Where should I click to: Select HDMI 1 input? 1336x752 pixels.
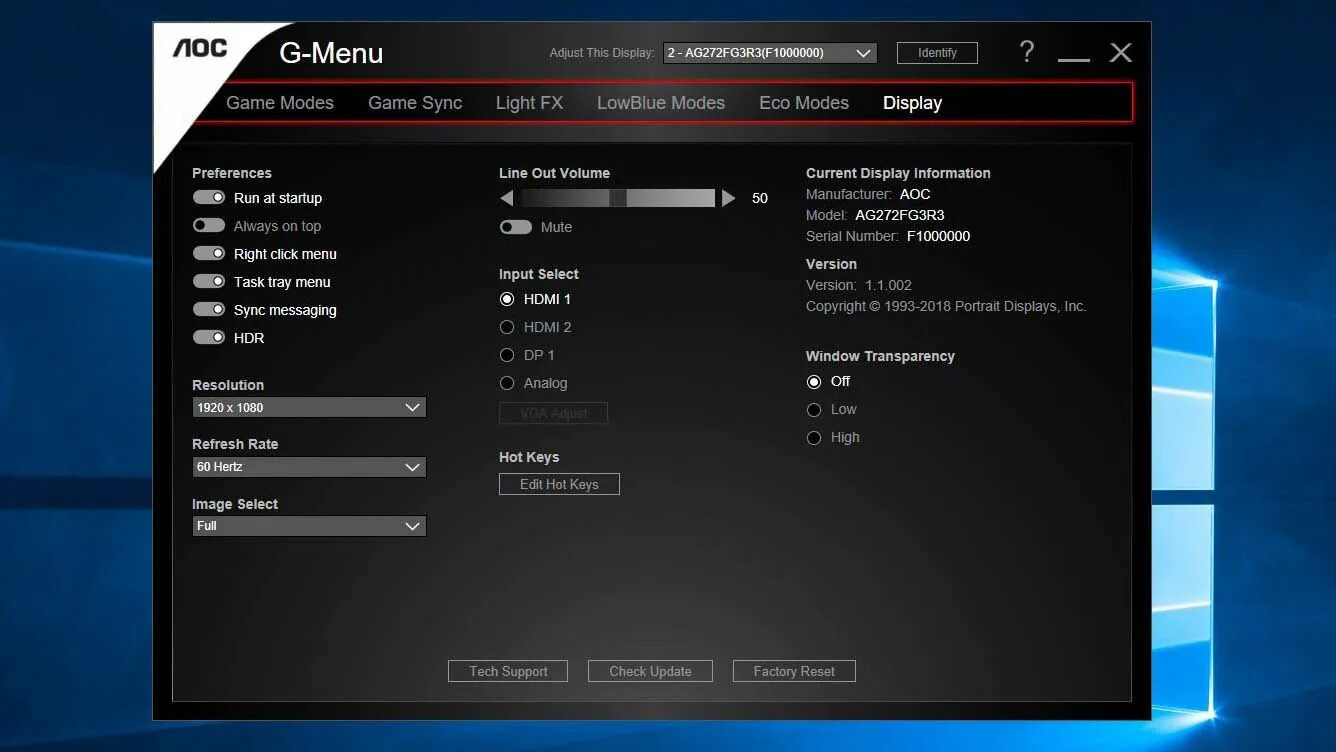[507, 299]
